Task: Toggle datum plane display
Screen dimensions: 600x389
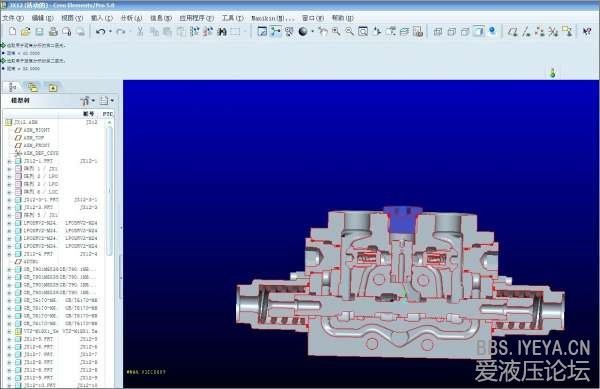Action: tap(513, 32)
